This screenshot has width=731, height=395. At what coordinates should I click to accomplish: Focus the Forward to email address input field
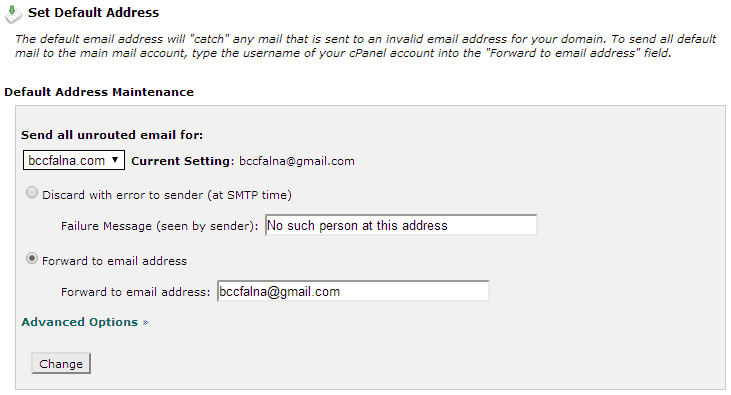point(353,291)
